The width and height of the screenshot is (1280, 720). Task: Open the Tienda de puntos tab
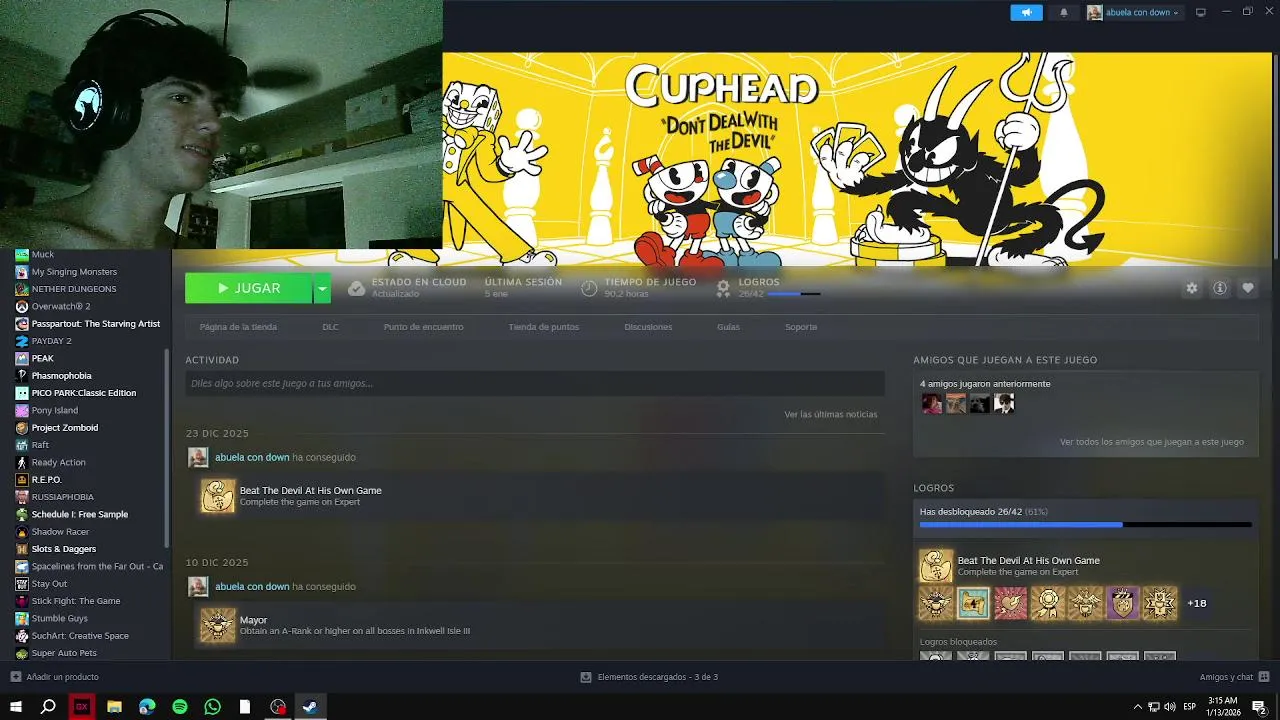(x=543, y=327)
